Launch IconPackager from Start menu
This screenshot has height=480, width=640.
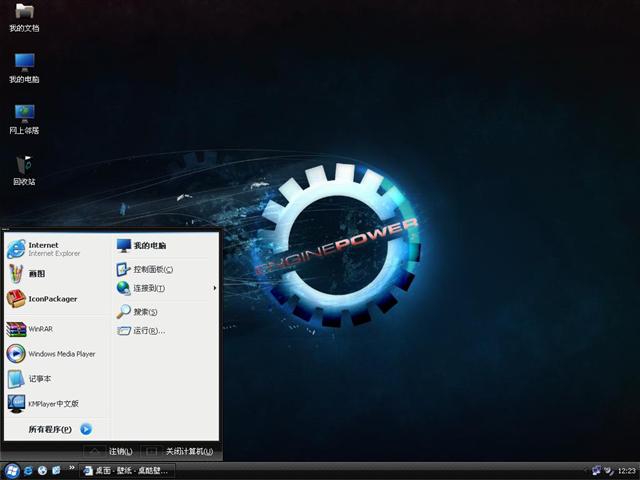(x=57, y=299)
